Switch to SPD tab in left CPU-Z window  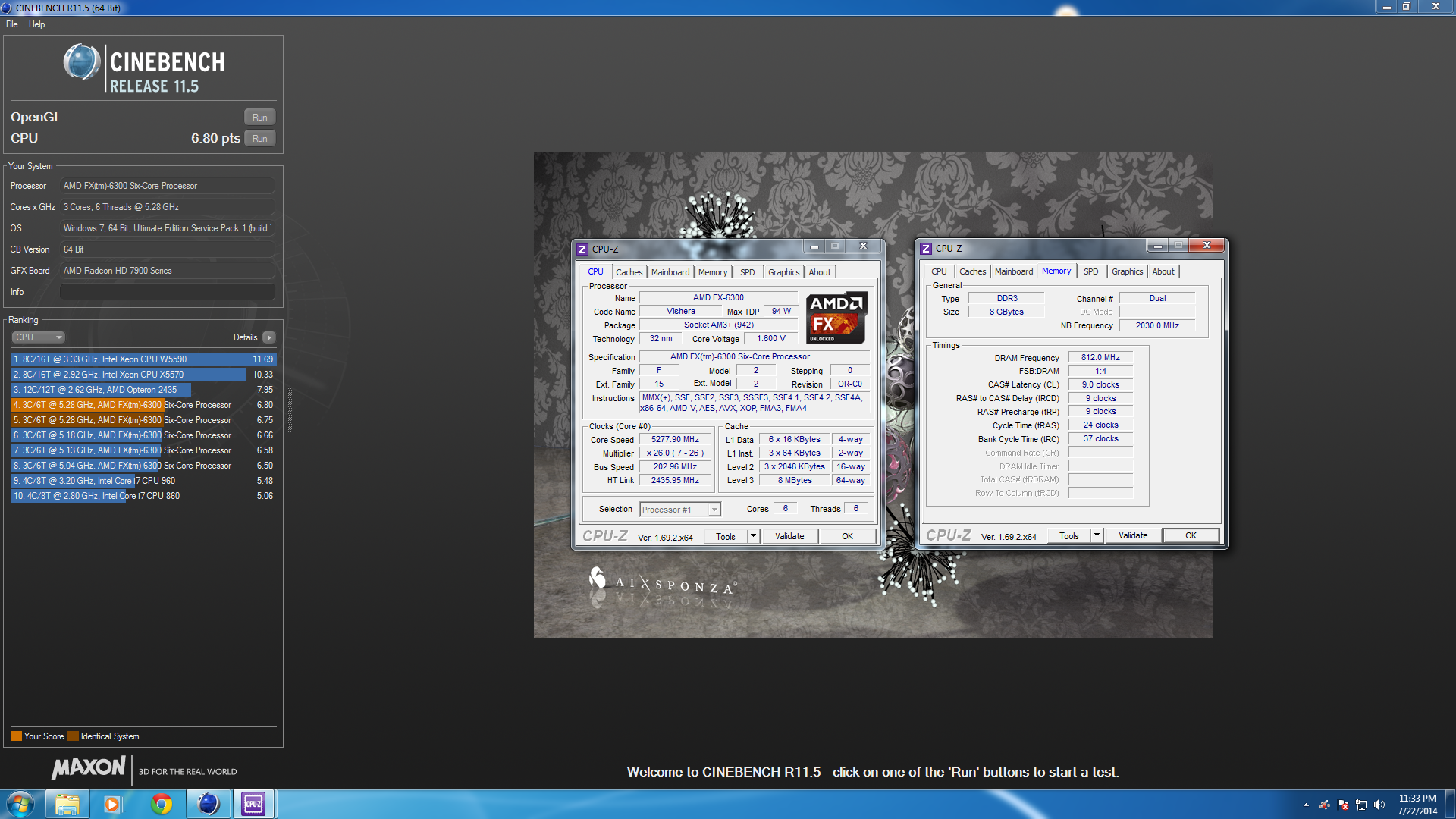coord(748,272)
